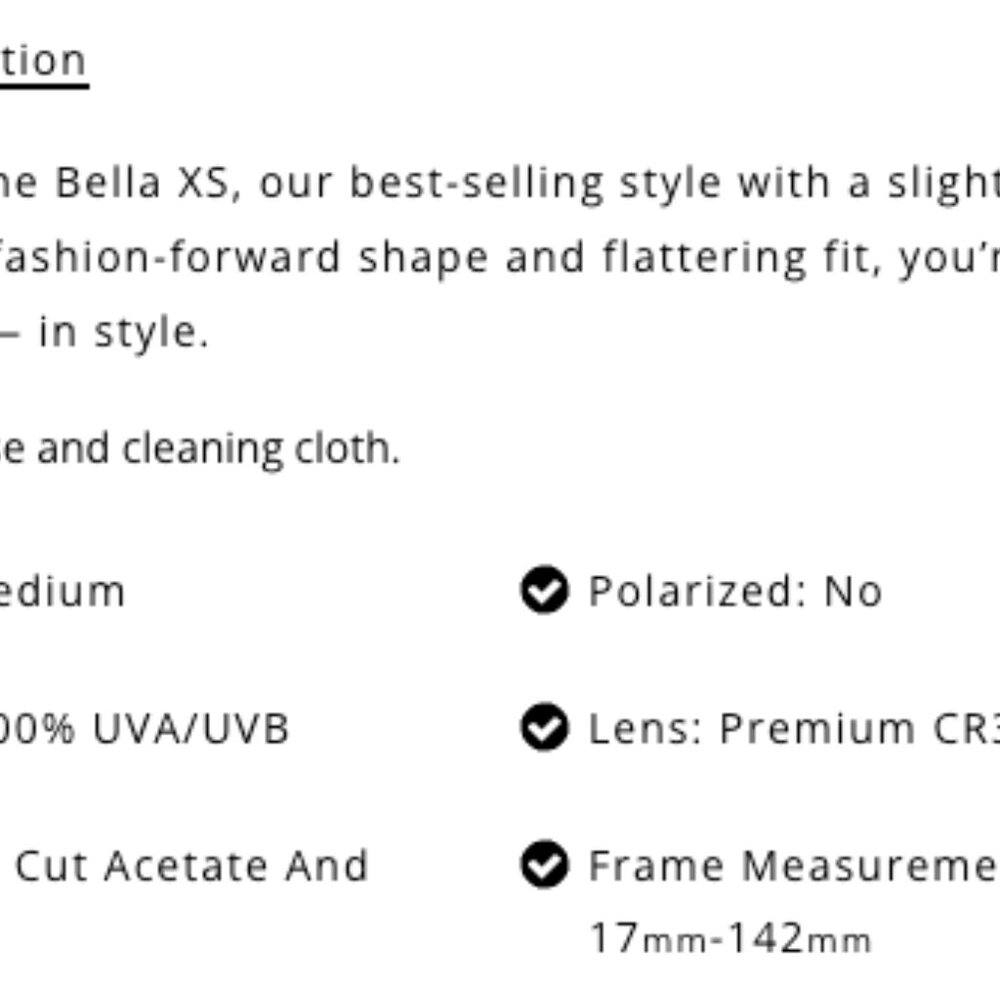
Task: Click the 'edium' size spec text
Action: click(x=62, y=591)
